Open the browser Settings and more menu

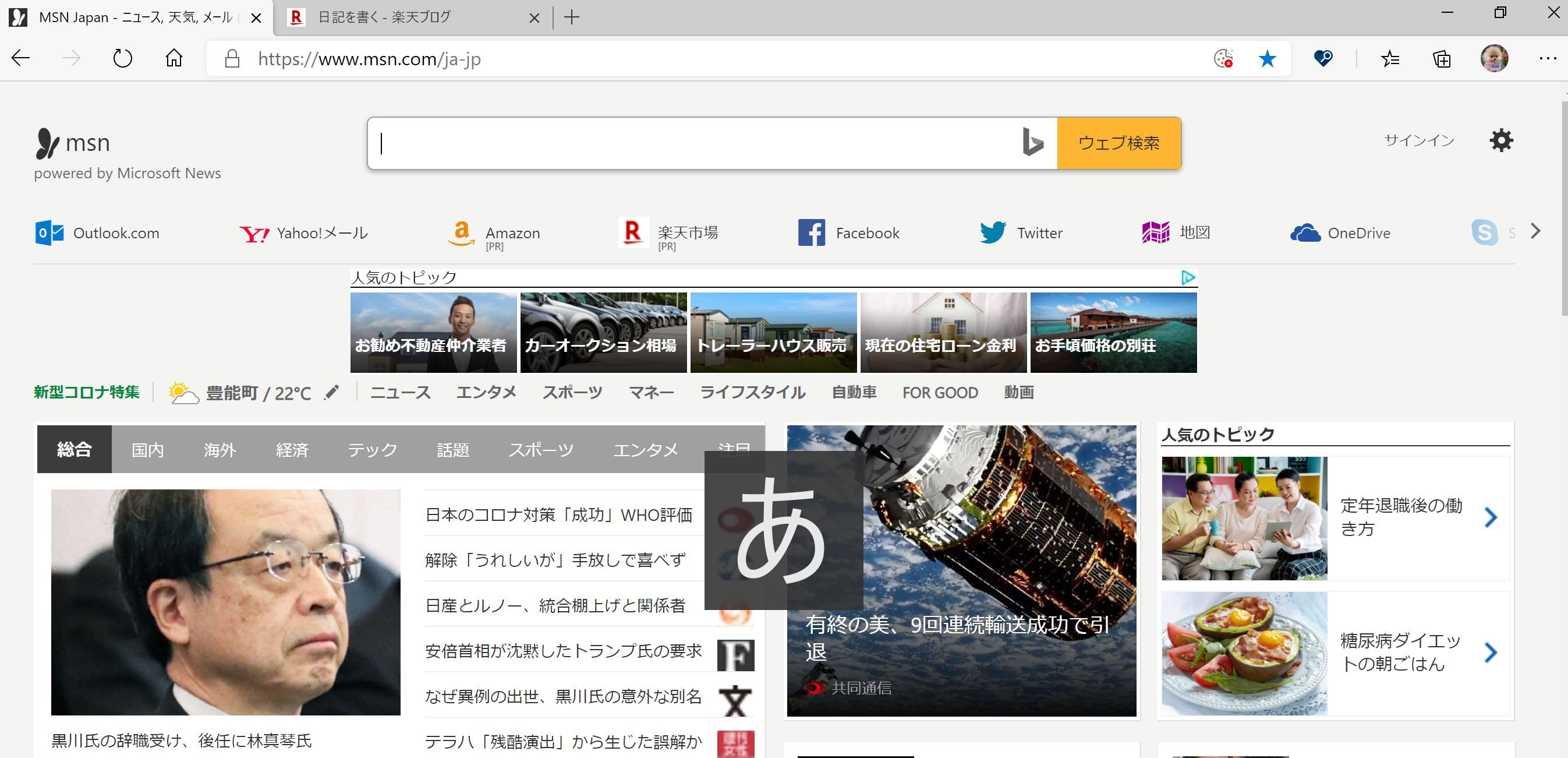pos(1547,58)
